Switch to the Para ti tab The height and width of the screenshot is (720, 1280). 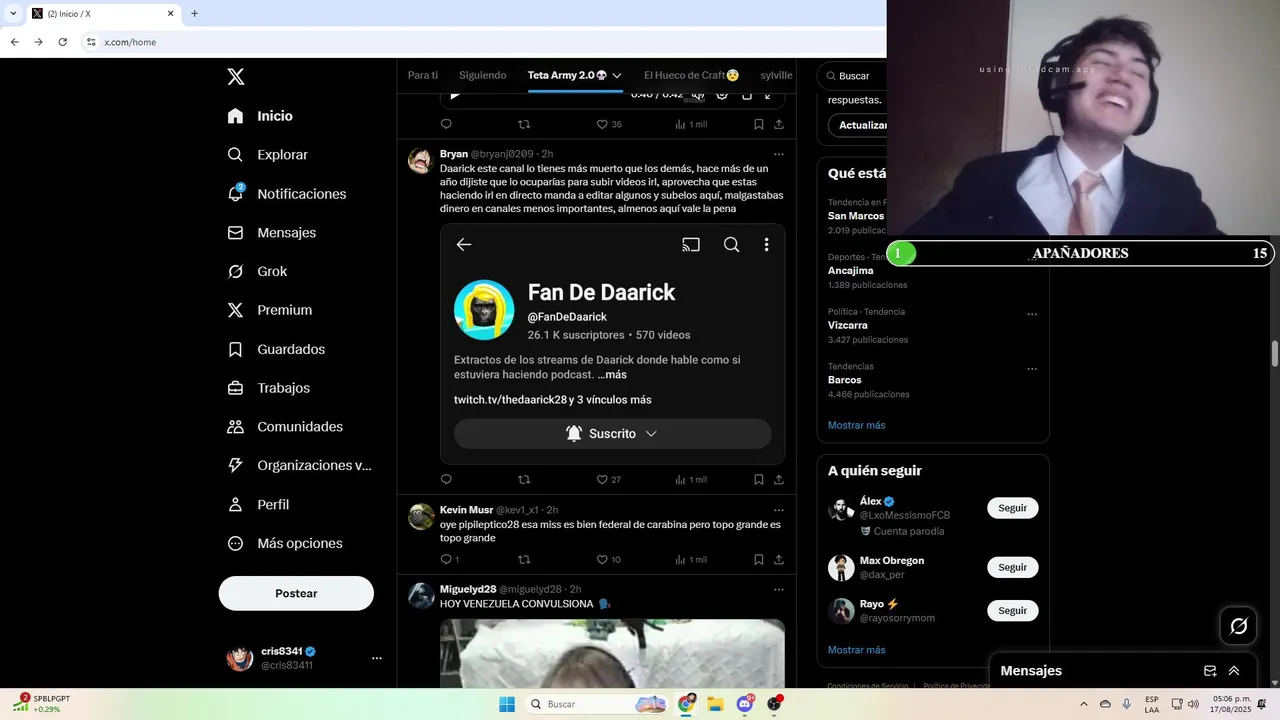coord(423,75)
